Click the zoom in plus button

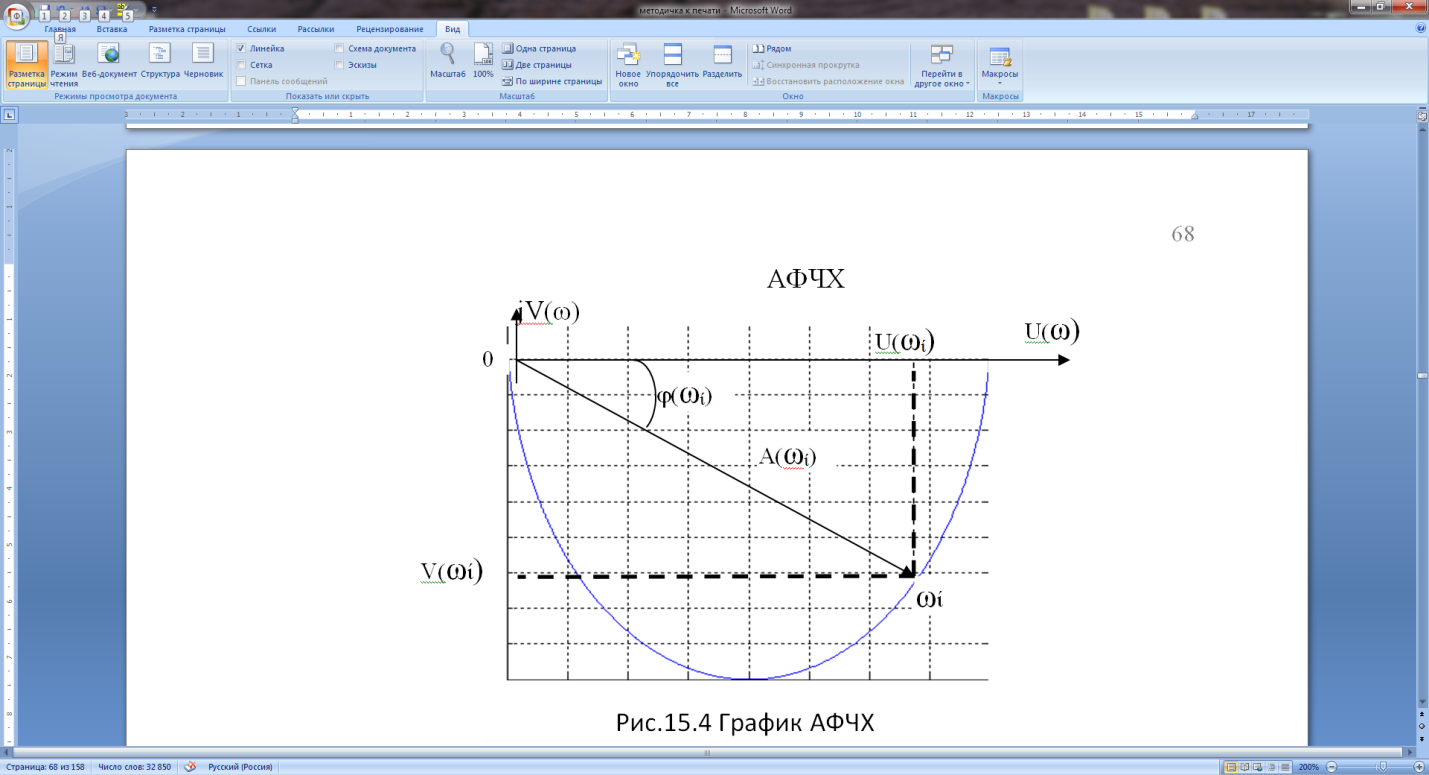1419,767
